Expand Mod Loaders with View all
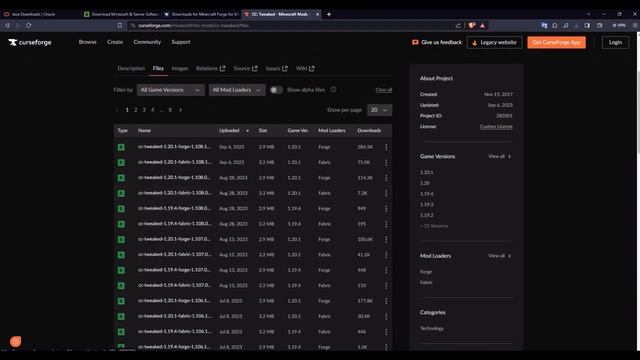 [x=499, y=256]
